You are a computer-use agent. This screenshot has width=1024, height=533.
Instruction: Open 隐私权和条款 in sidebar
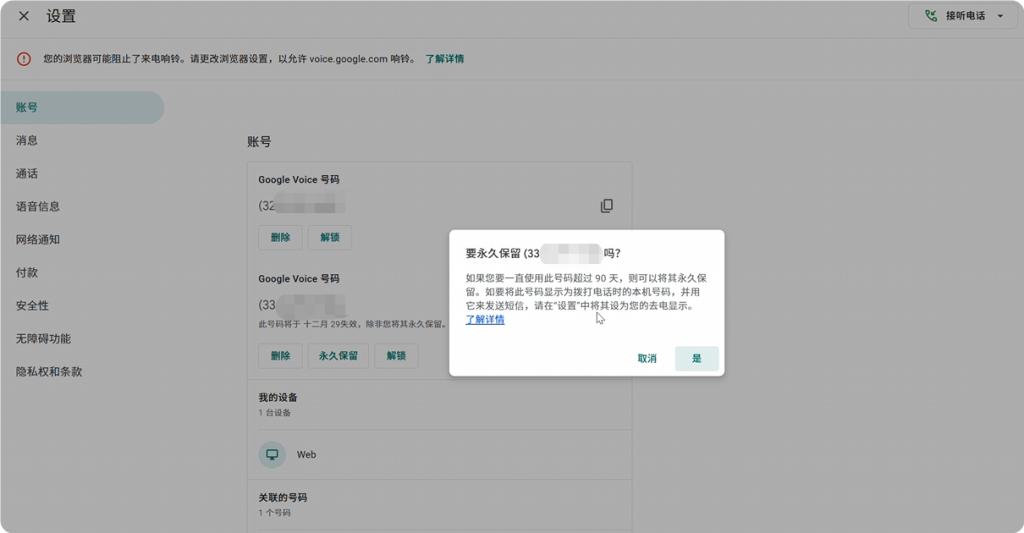(x=49, y=371)
